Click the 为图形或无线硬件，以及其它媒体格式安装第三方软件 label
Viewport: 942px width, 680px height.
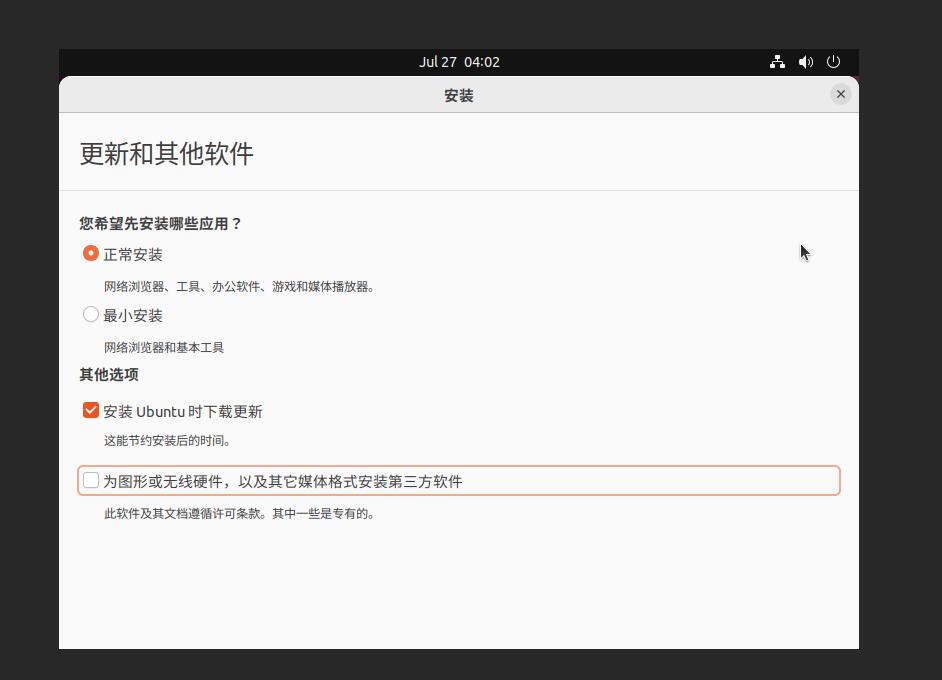tap(282, 482)
